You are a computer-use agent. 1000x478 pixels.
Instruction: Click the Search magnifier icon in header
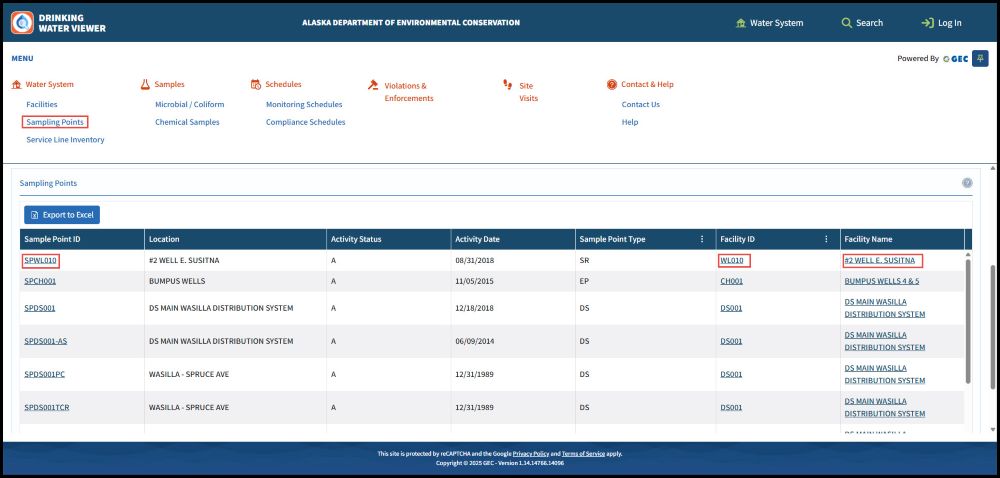tap(846, 23)
